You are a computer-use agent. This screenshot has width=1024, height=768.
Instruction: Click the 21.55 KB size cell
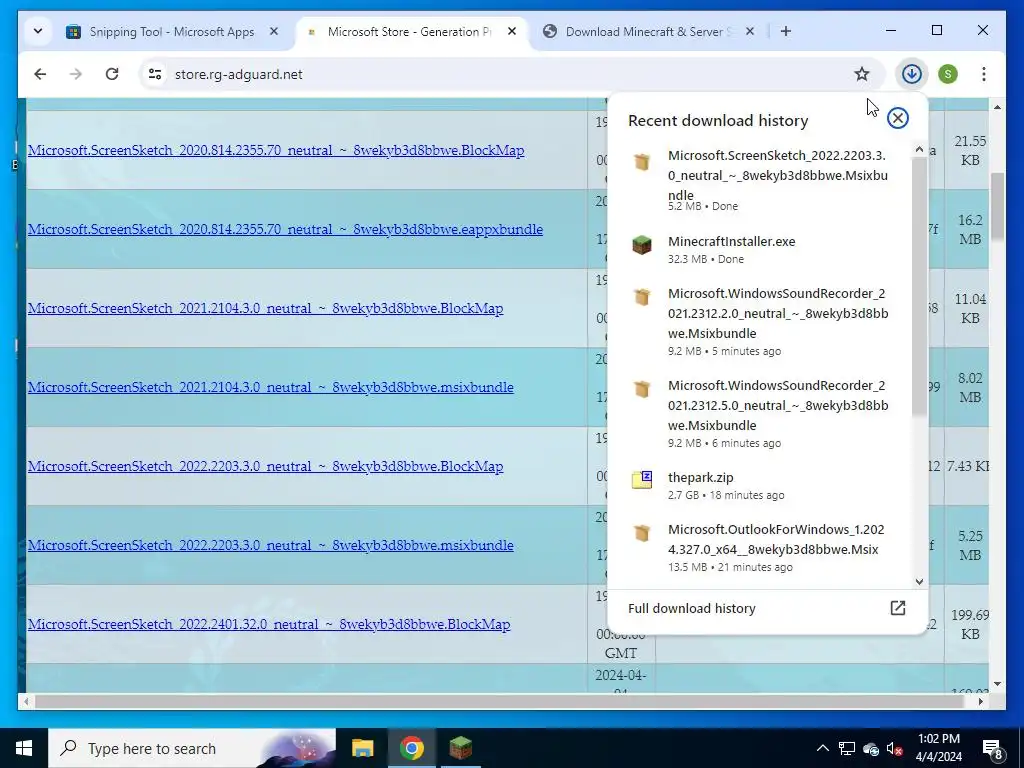click(x=970, y=150)
